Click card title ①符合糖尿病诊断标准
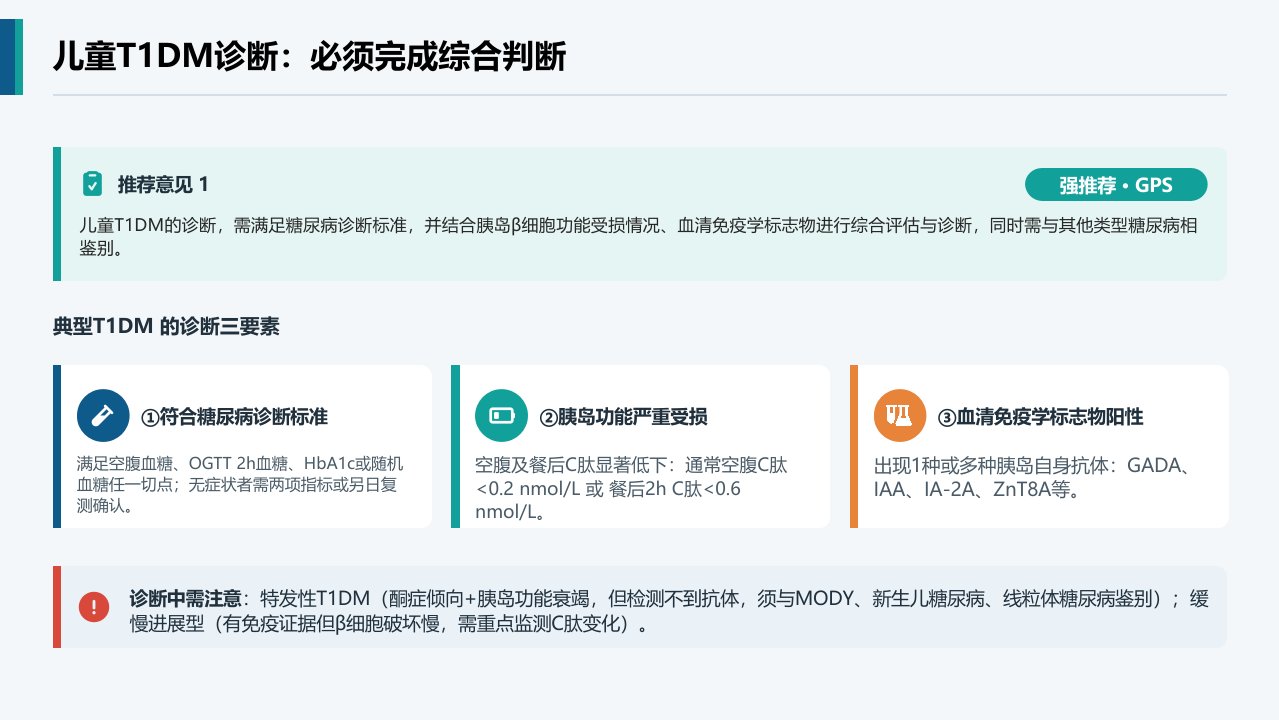This screenshot has height=720, width=1279. (234, 416)
